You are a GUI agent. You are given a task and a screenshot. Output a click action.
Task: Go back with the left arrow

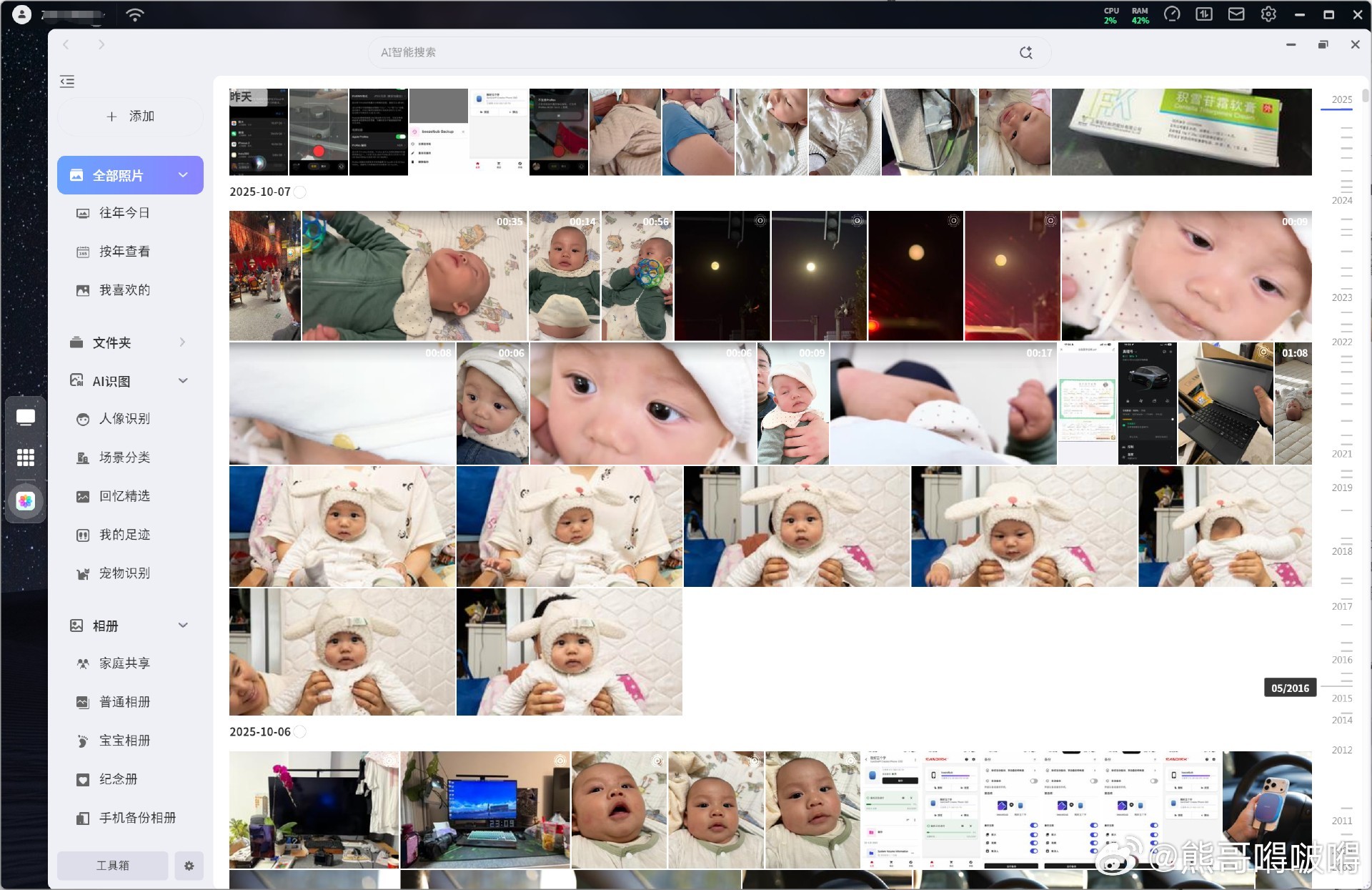(x=66, y=44)
